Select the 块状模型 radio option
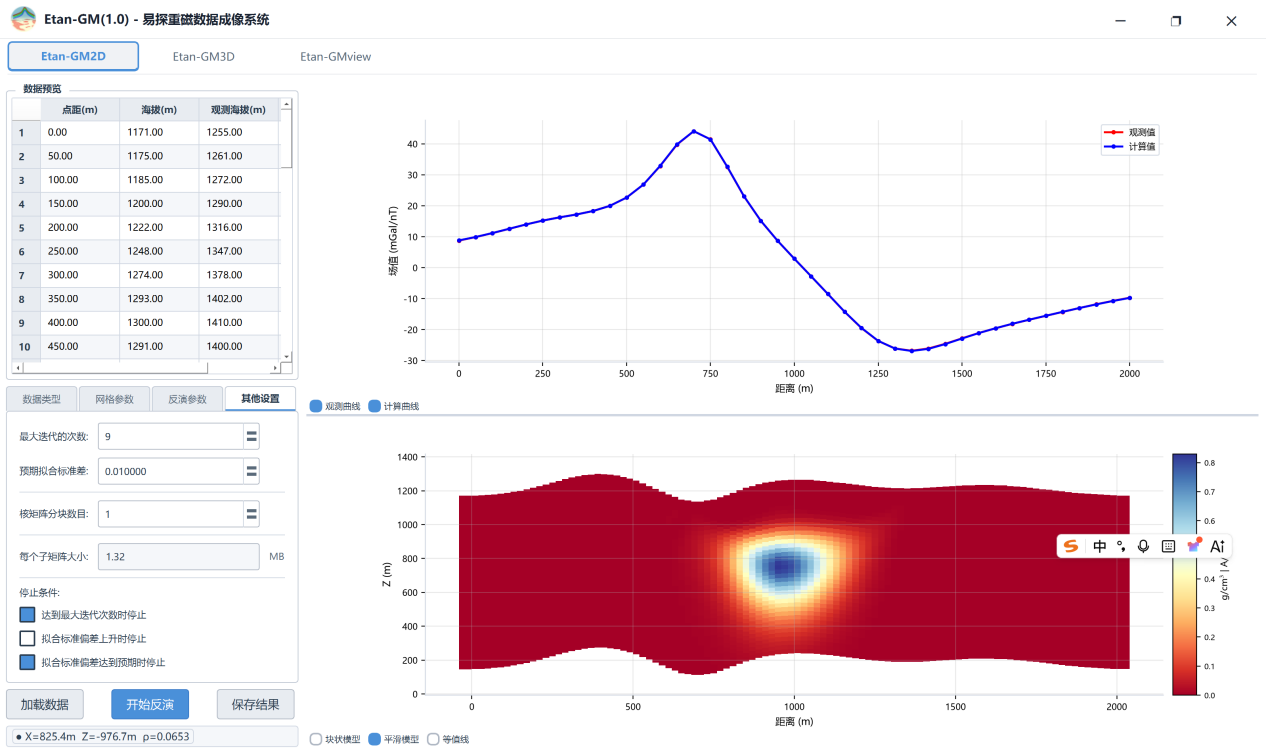Screen dimensions: 1266x755 [316, 739]
